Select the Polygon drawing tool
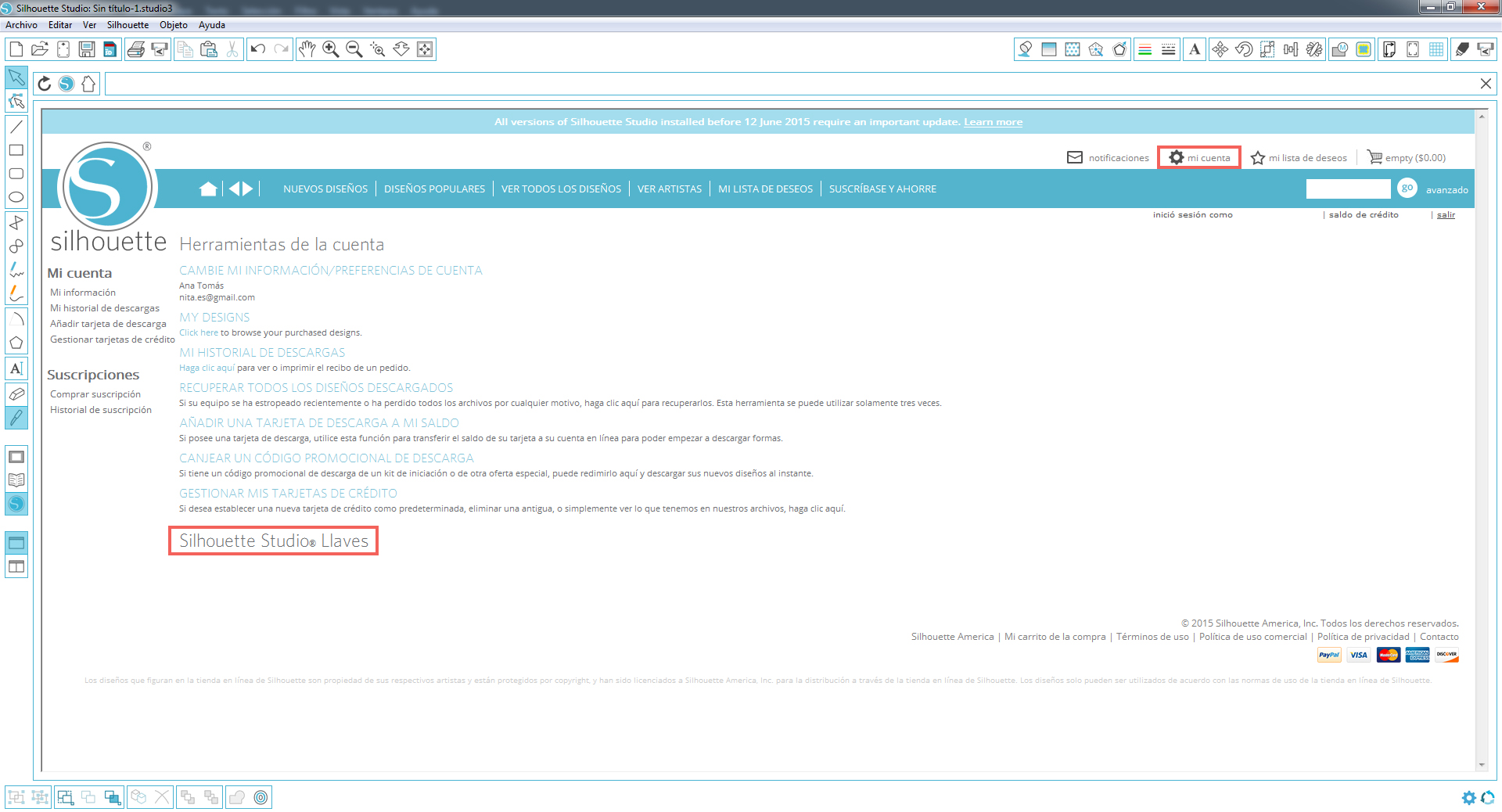The image size is (1502, 812). click(x=16, y=343)
